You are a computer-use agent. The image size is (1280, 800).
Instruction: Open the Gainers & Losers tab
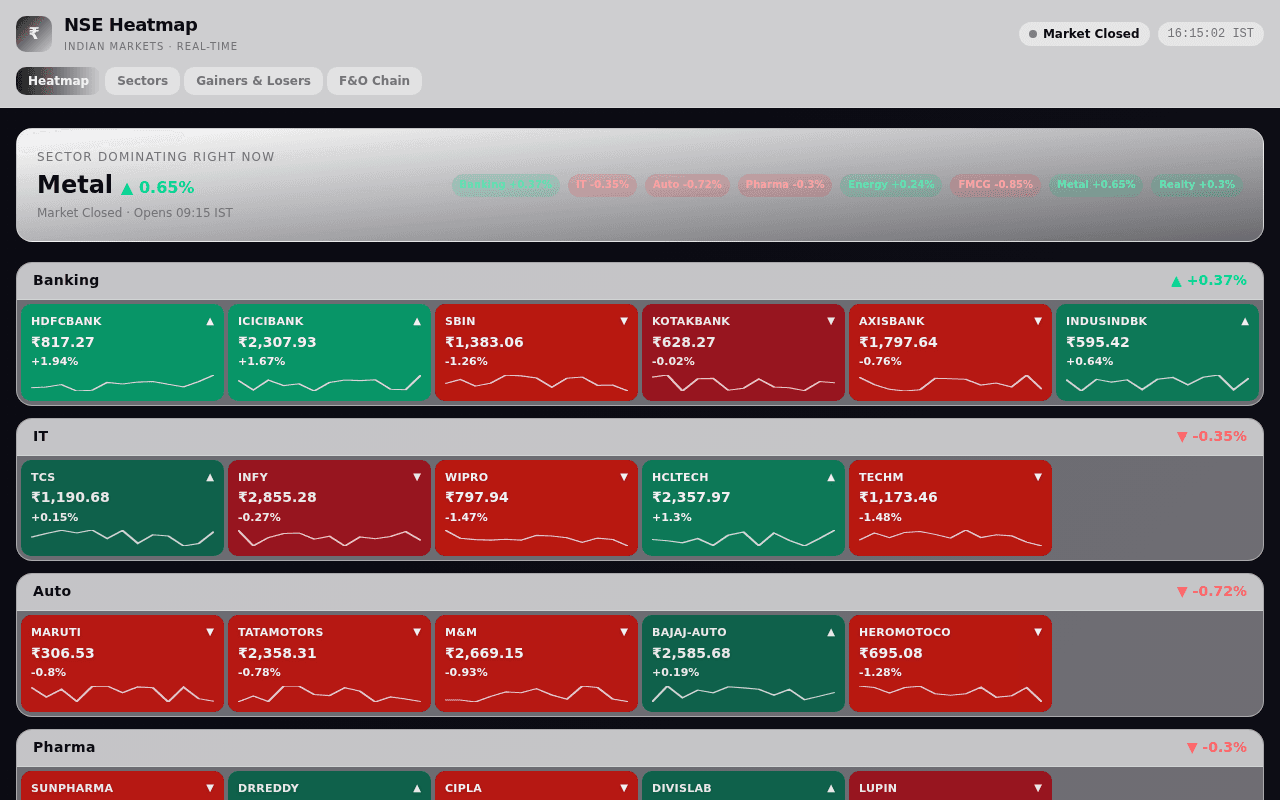[253, 81]
